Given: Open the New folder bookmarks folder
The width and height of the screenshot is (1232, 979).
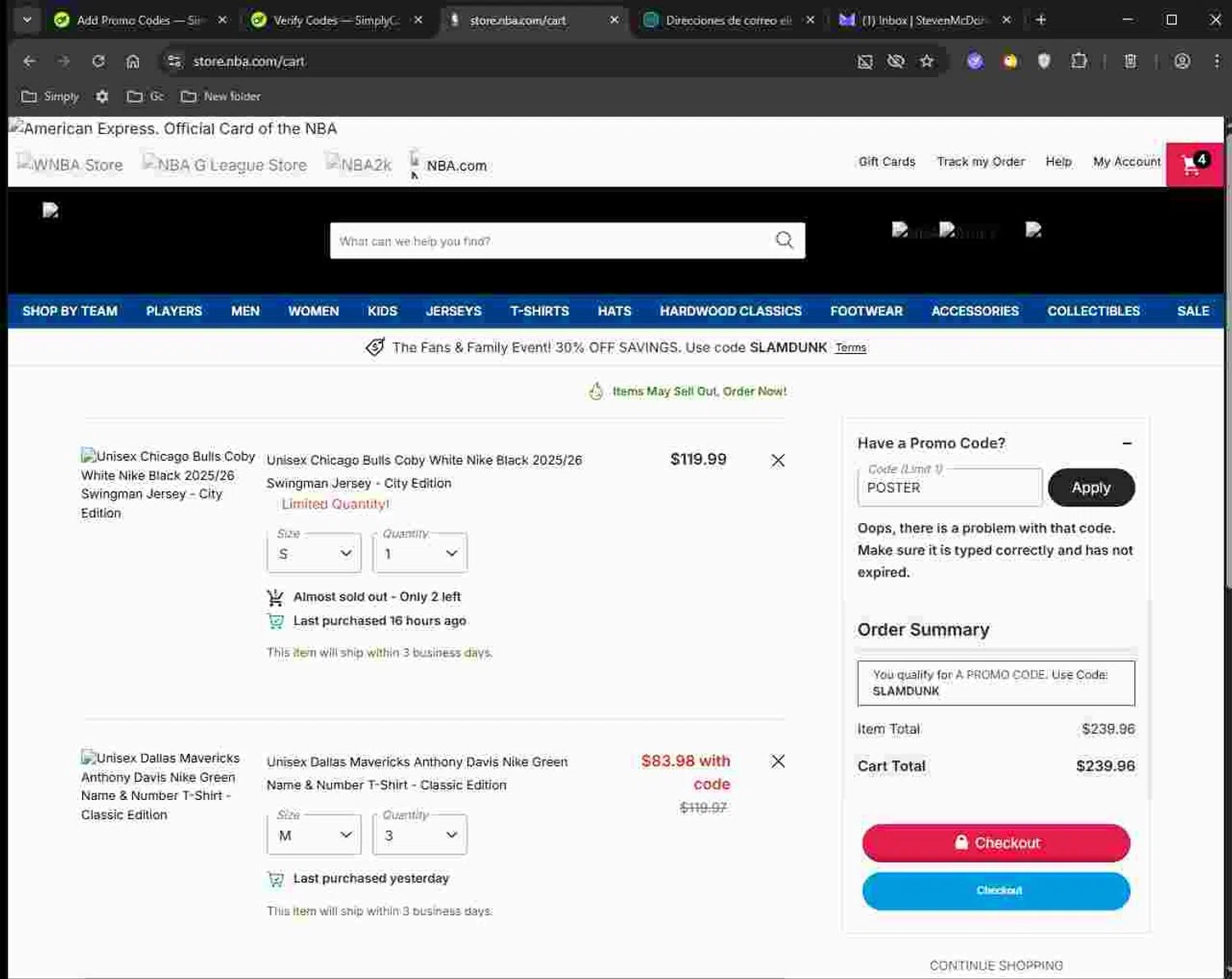Looking at the screenshot, I should (x=221, y=96).
